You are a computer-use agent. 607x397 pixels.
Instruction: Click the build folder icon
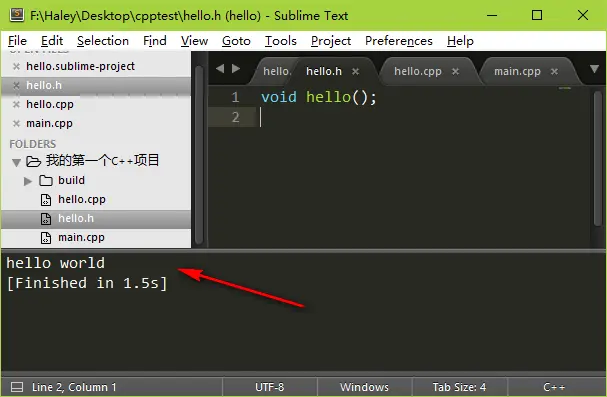click(46, 180)
